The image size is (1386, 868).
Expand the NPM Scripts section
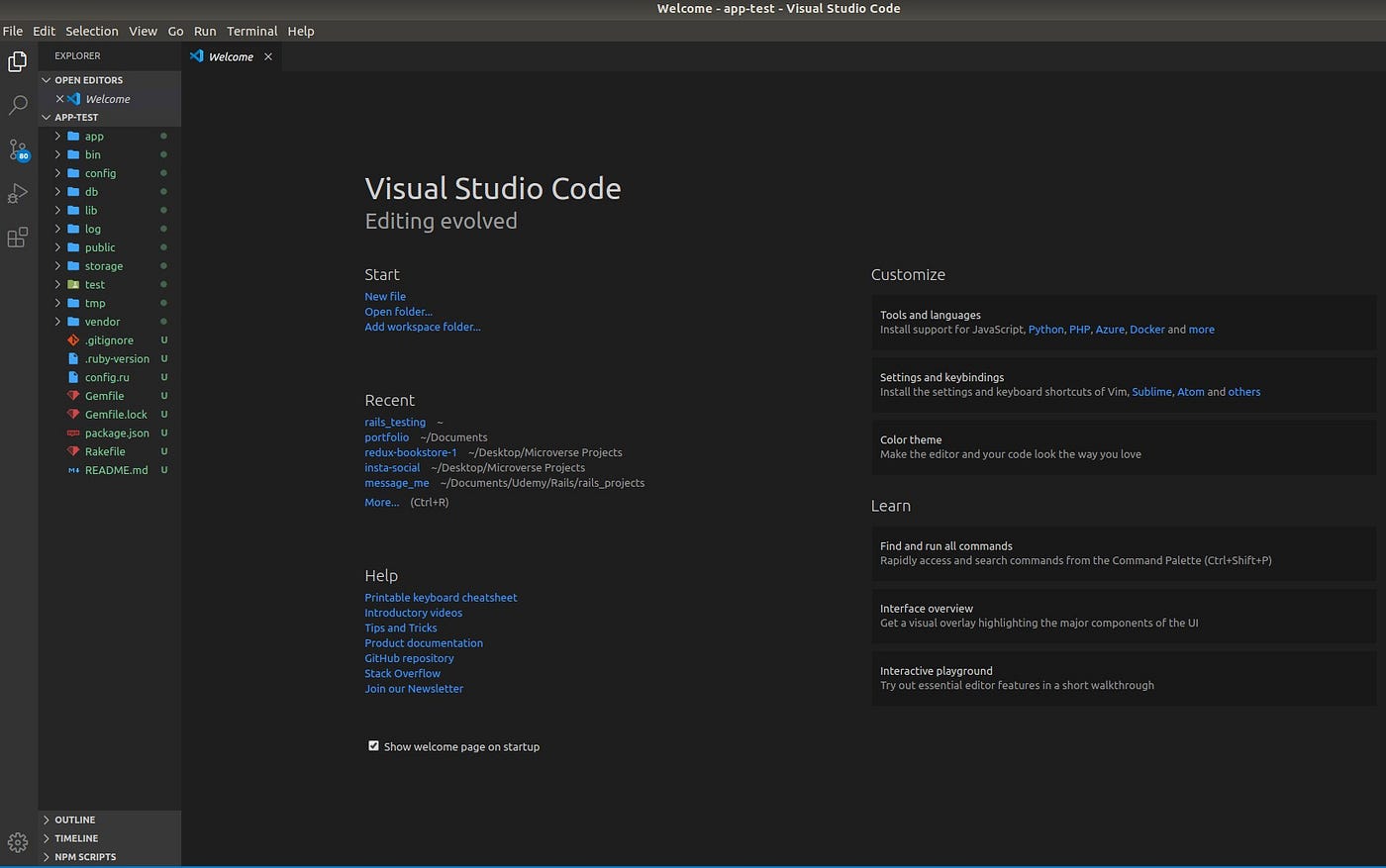84,857
